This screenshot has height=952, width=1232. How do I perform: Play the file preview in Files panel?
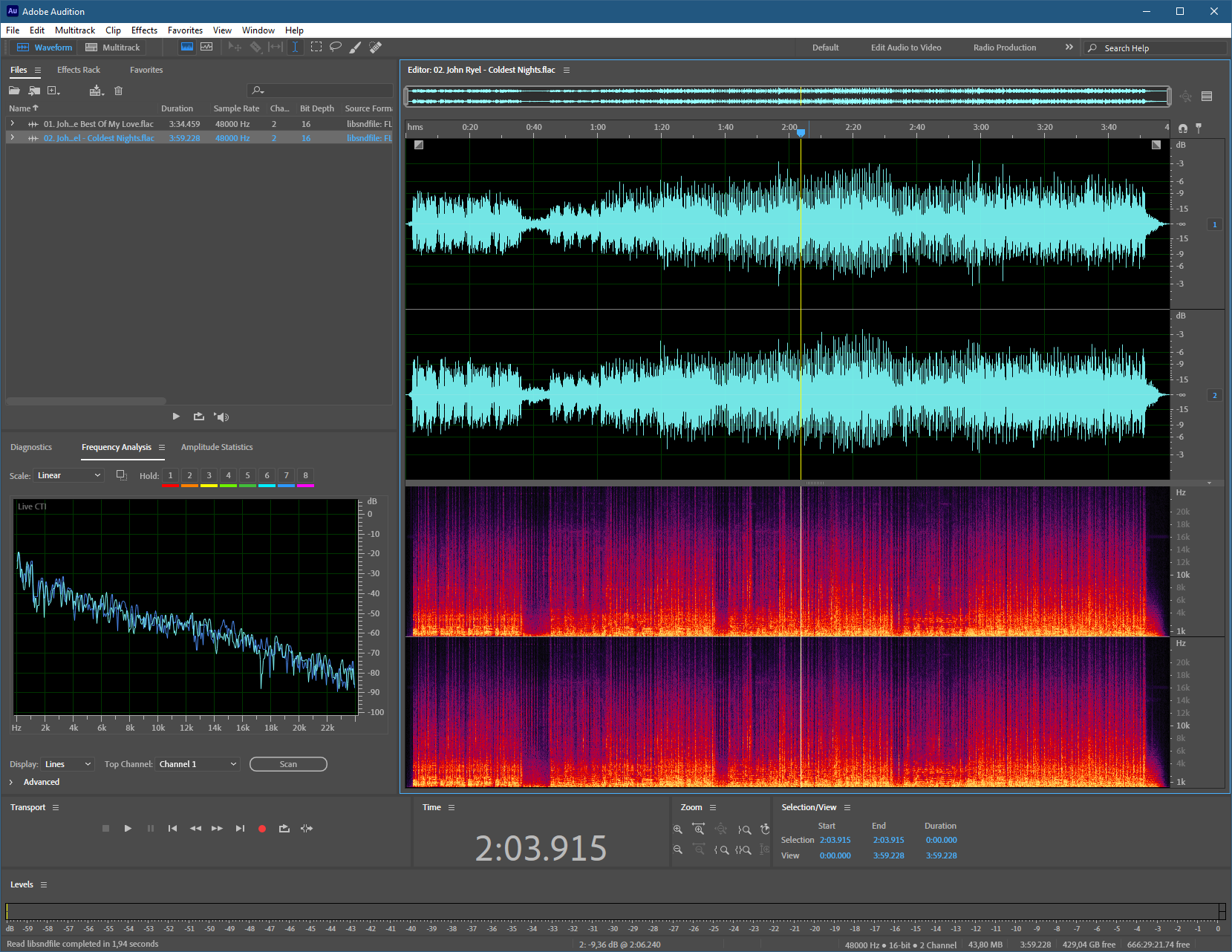tap(176, 417)
